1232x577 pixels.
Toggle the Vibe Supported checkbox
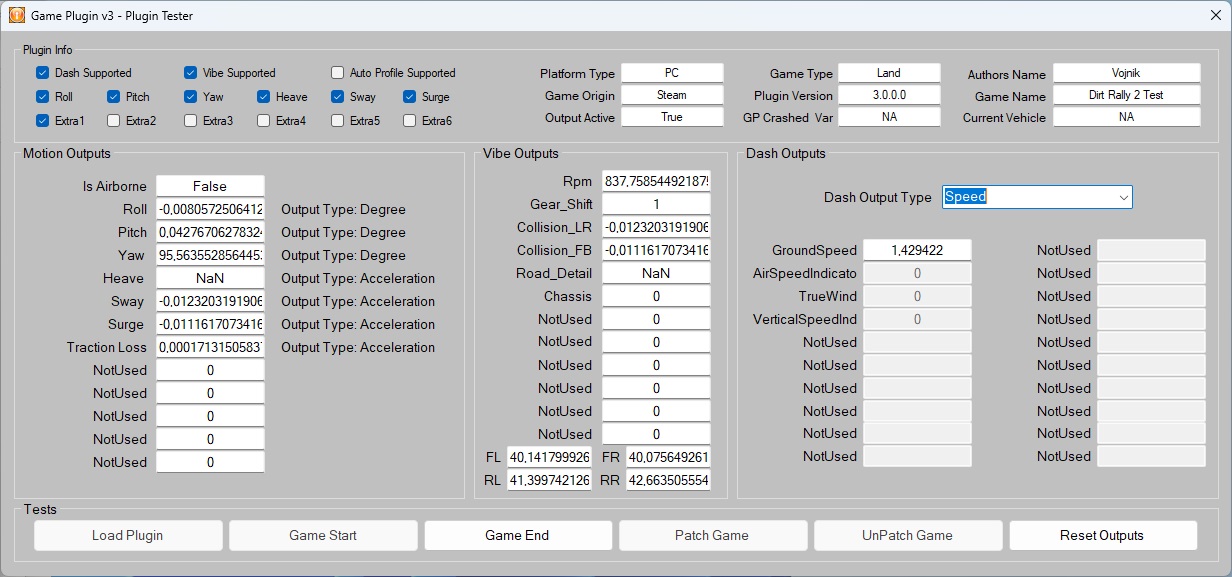191,73
